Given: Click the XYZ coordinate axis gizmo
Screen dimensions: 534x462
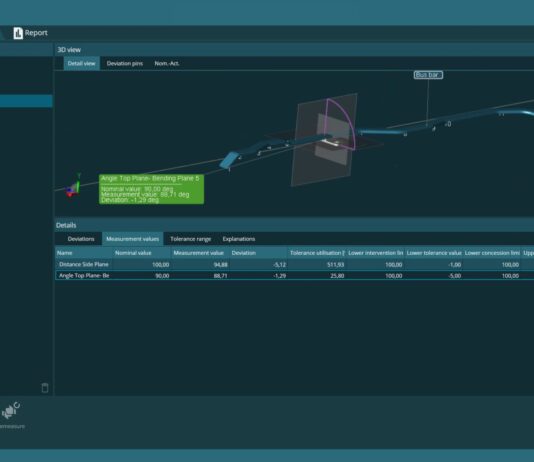Looking at the screenshot, I should pyautogui.click(x=73, y=187).
